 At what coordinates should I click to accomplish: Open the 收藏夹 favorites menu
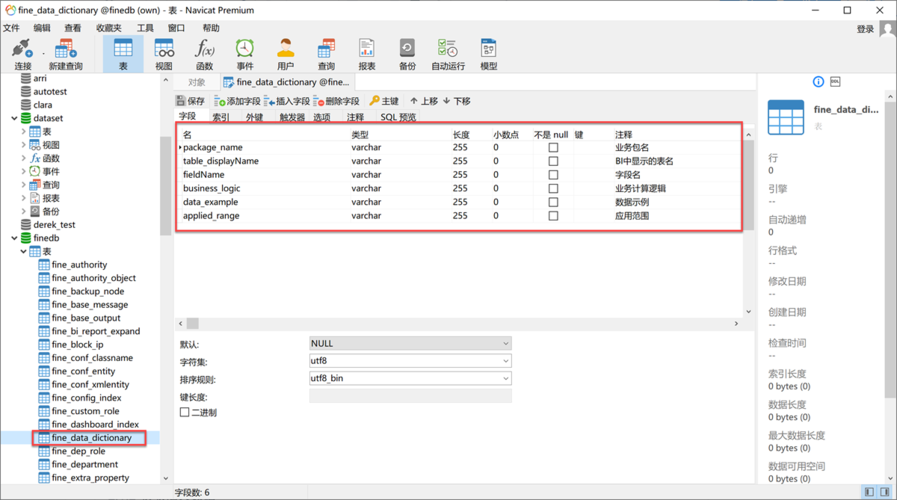pyautogui.click(x=109, y=28)
